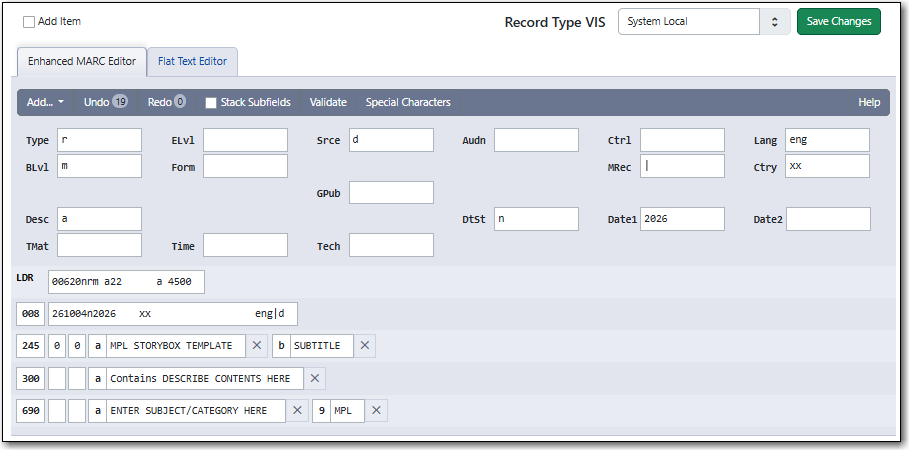Remove the 300 field contents subfield
Image resolution: width=909 pixels, height=450 pixels.
[x=315, y=379]
